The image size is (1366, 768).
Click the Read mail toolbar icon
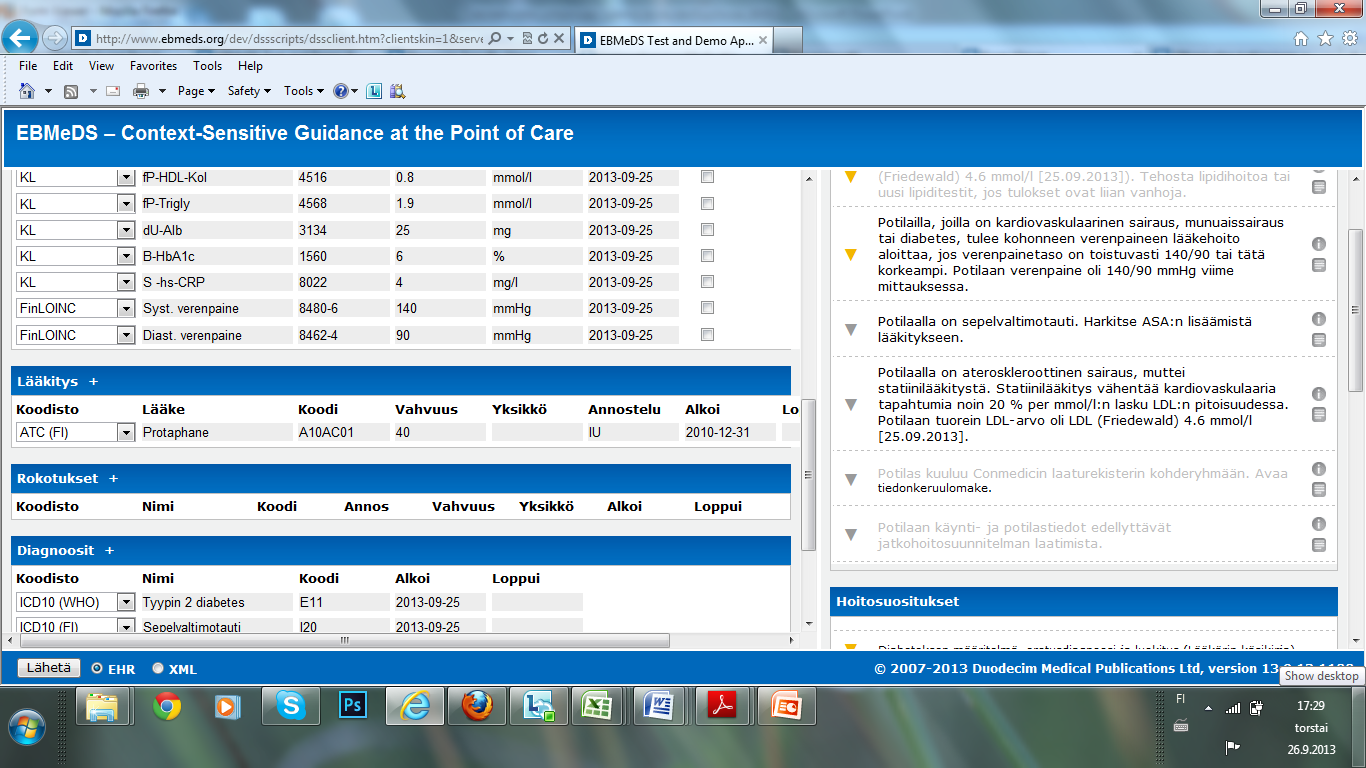point(113,91)
